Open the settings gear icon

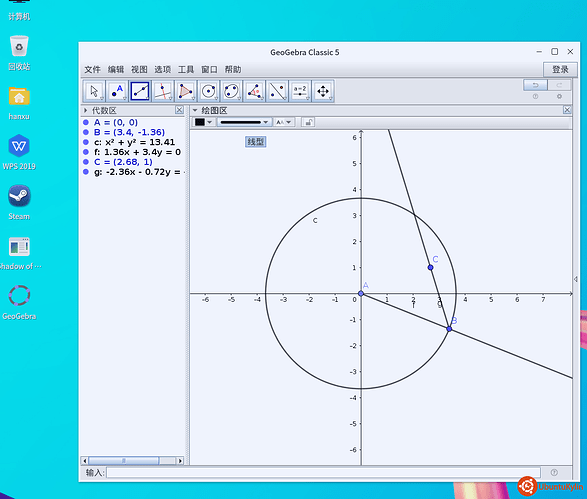pyautogui.click(x=559, y=97)
